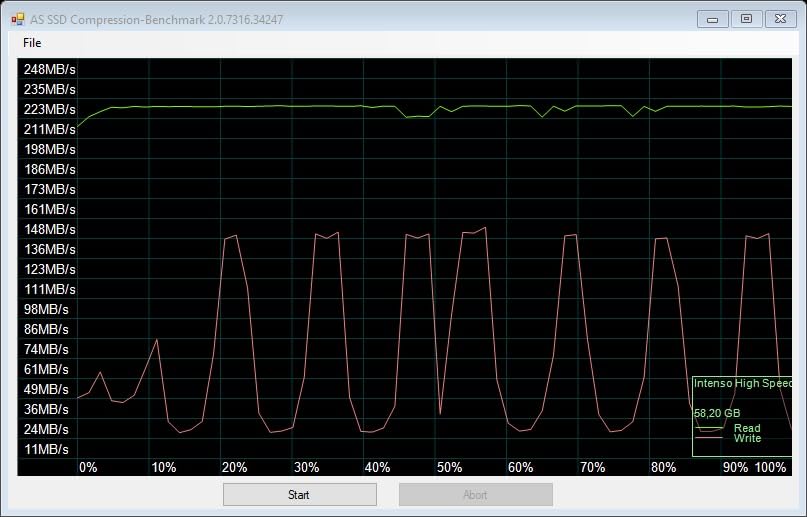Click the 148MB/s y-axis label

pyautogui.click(x=49, y=229)
